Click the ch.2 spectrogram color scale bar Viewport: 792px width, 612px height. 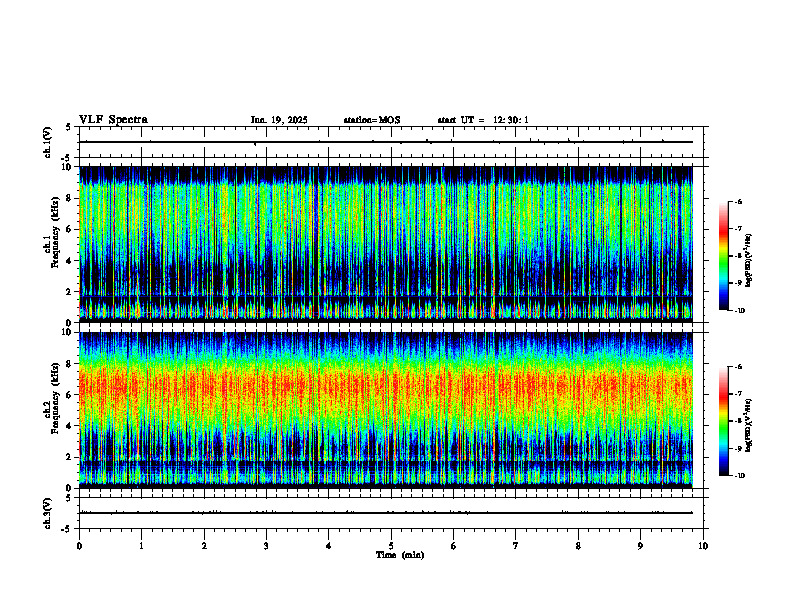(723, 421)
